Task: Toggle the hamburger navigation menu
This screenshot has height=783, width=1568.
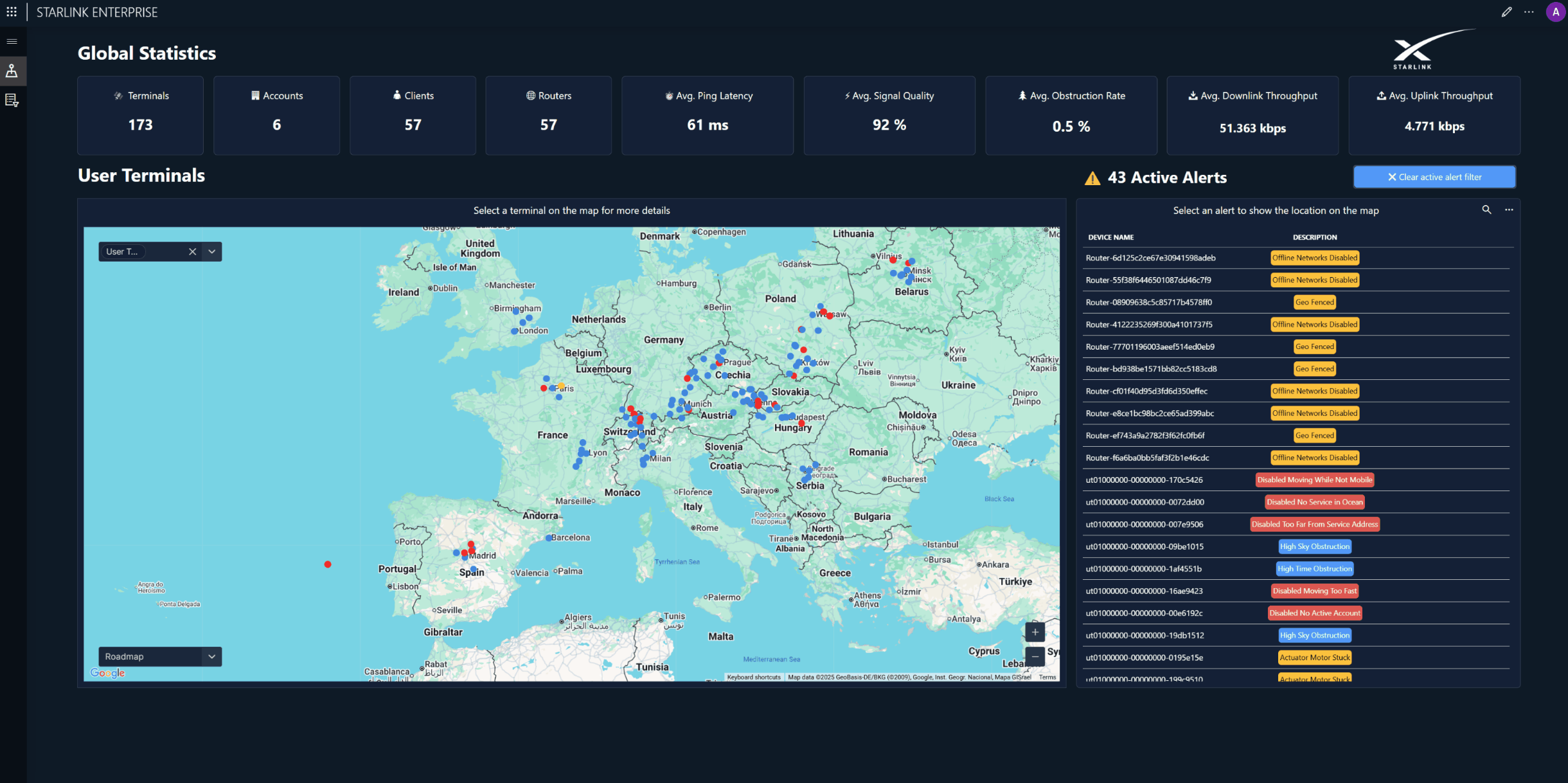Action: pyautogui.click(x=12, y=41)
